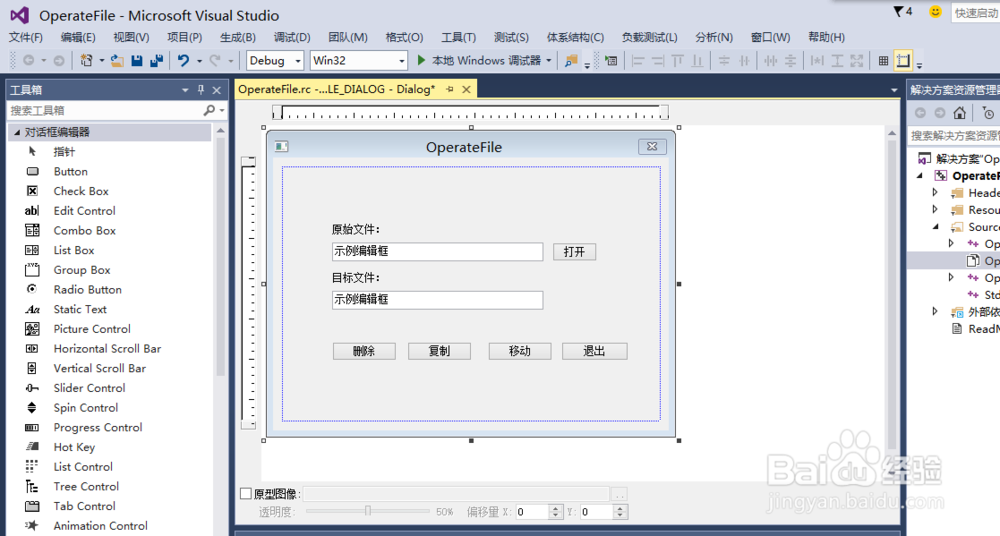Select the Spin Control in toolbox
Image resolution: width=1000 pixels, height=536 pixels.
coord(110,408)
